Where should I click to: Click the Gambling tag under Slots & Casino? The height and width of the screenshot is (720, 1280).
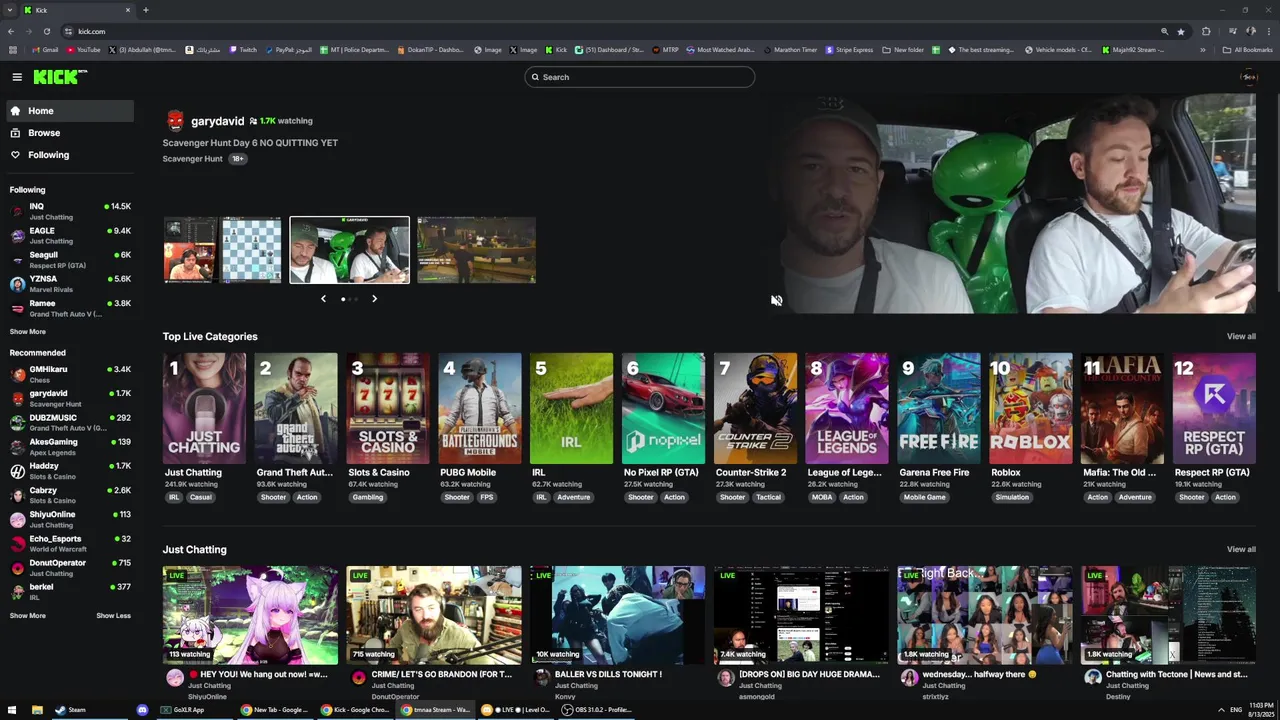(367, 497)
